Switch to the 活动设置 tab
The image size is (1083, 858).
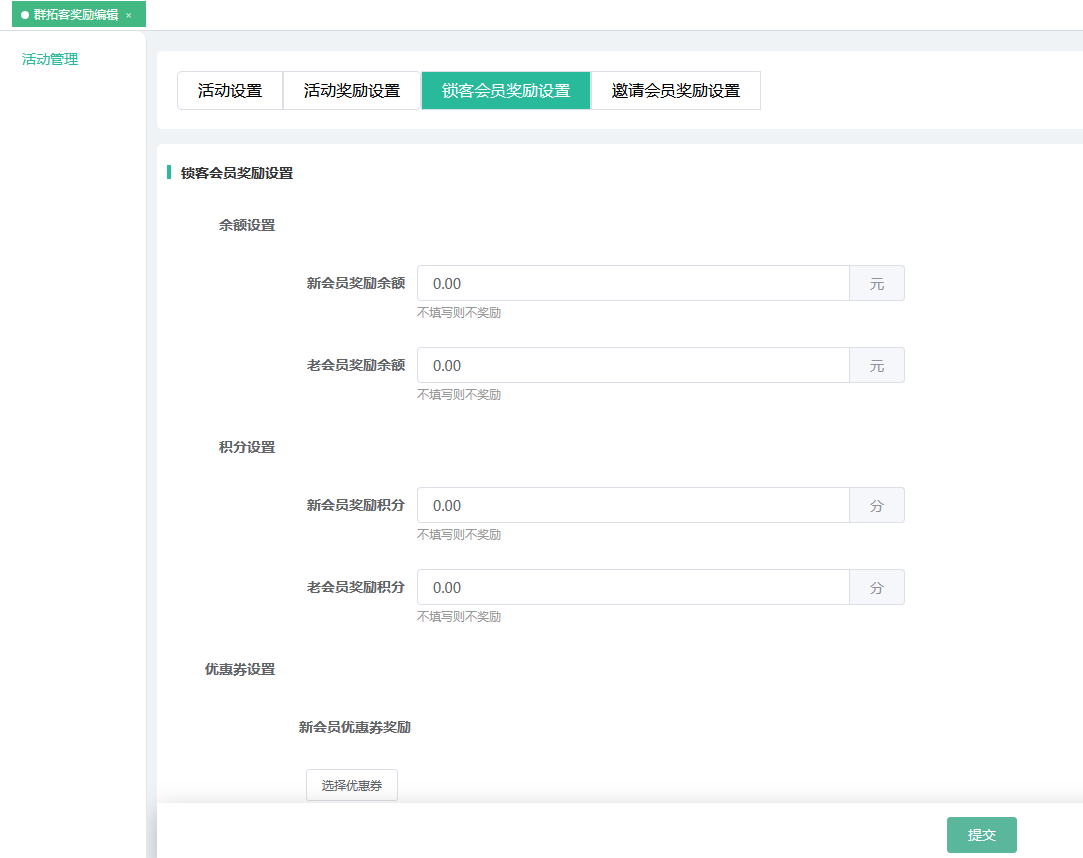(230, 91)
